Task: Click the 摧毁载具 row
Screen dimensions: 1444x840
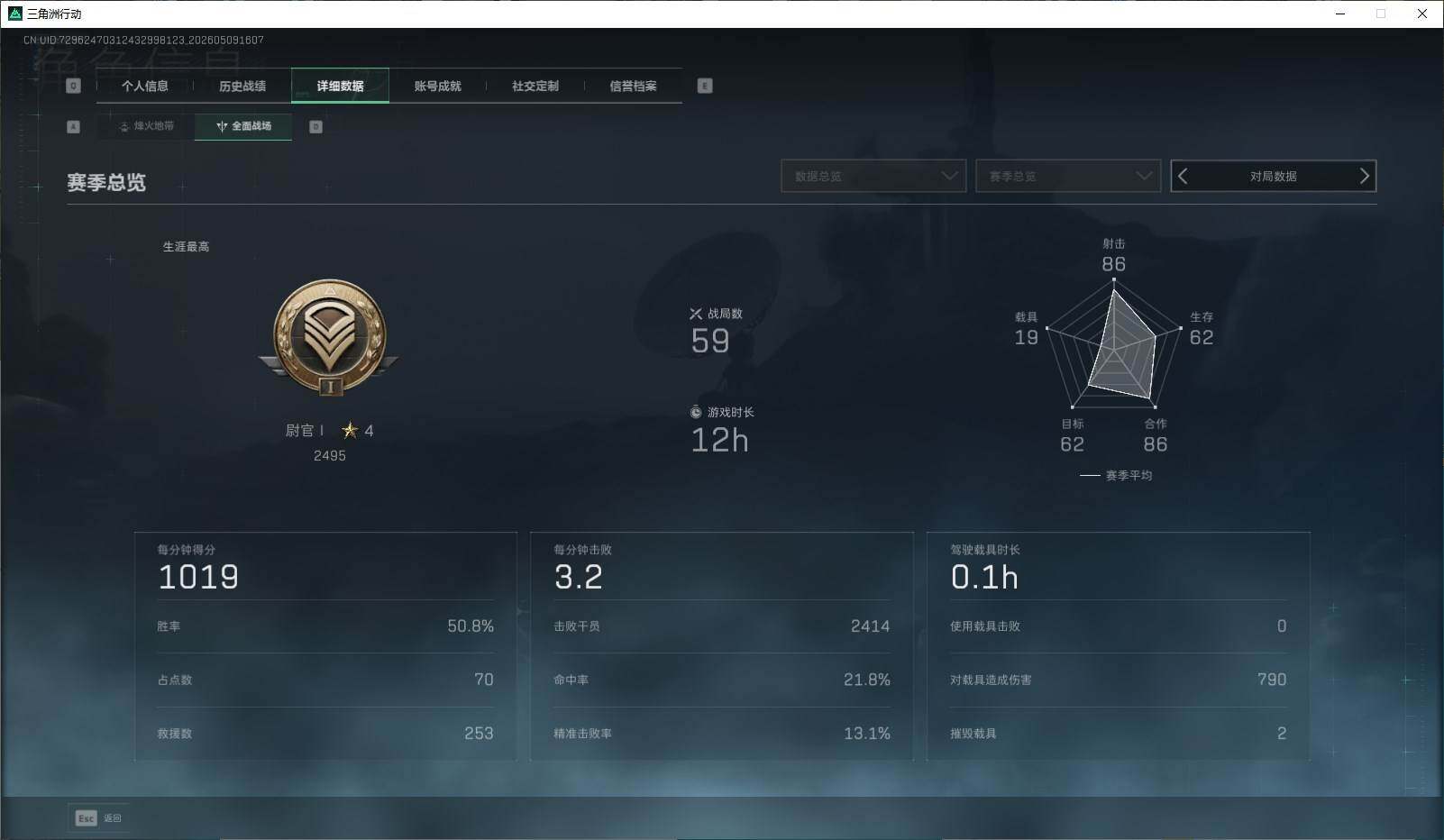Action: pyautogui.click(x=1119, y=734)
